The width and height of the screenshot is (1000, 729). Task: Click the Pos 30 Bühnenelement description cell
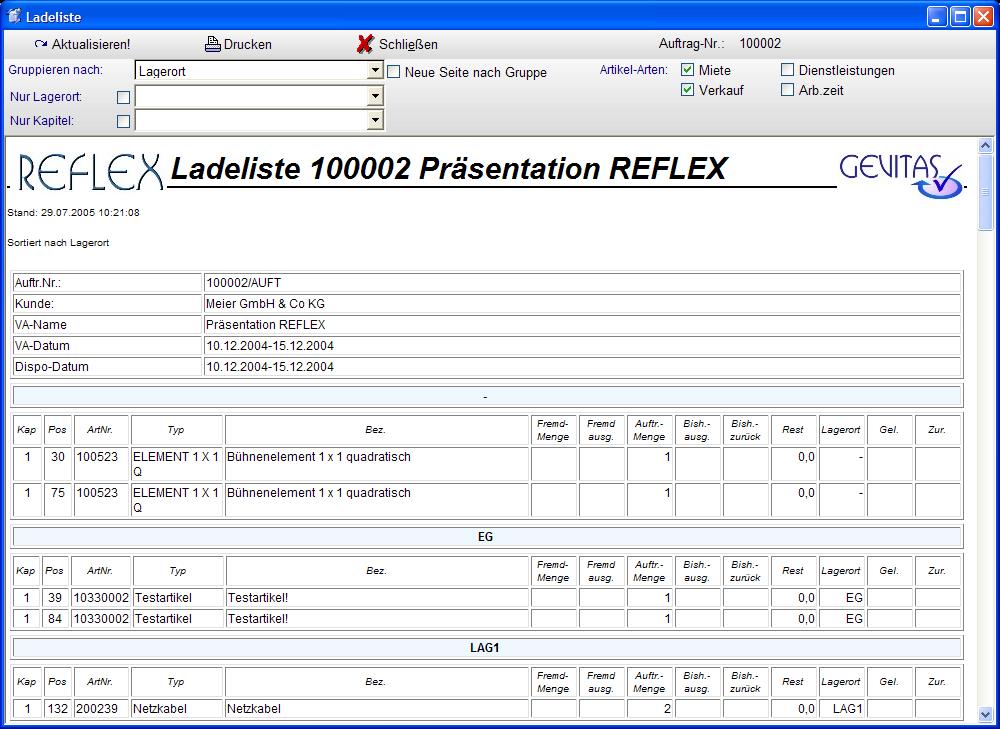click(x=377, y=464)
